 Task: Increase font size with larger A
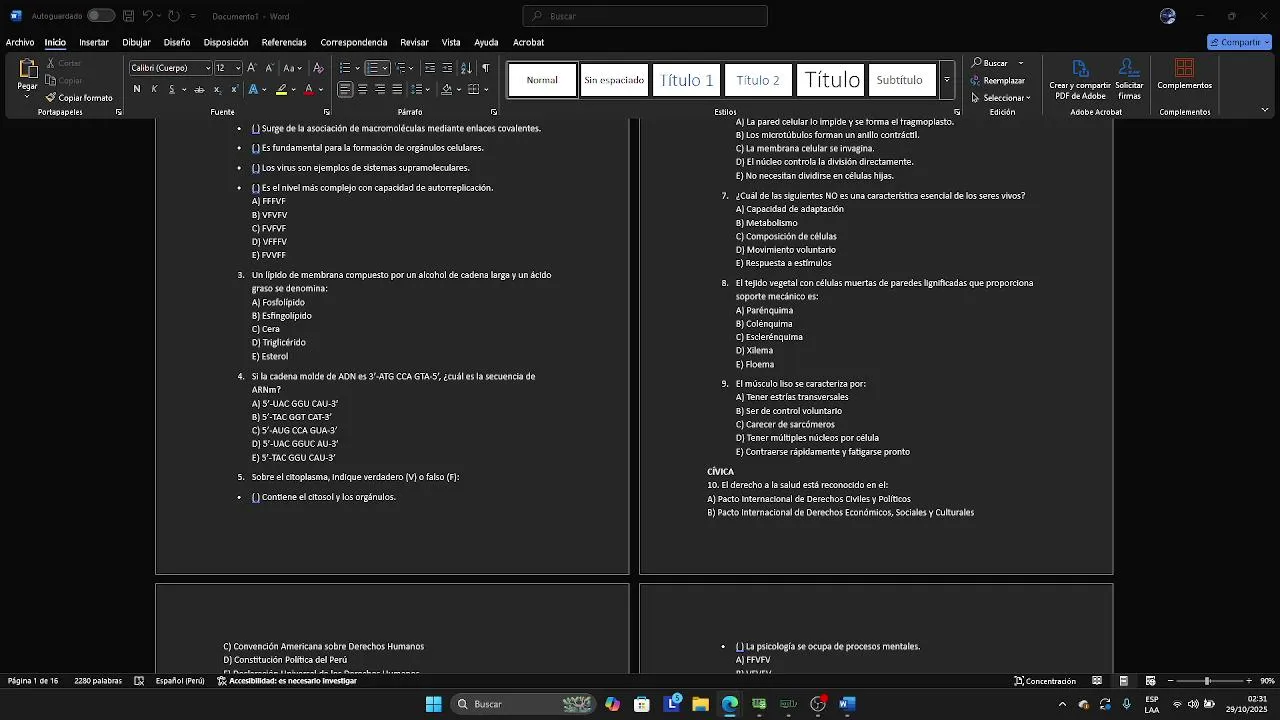252,68
